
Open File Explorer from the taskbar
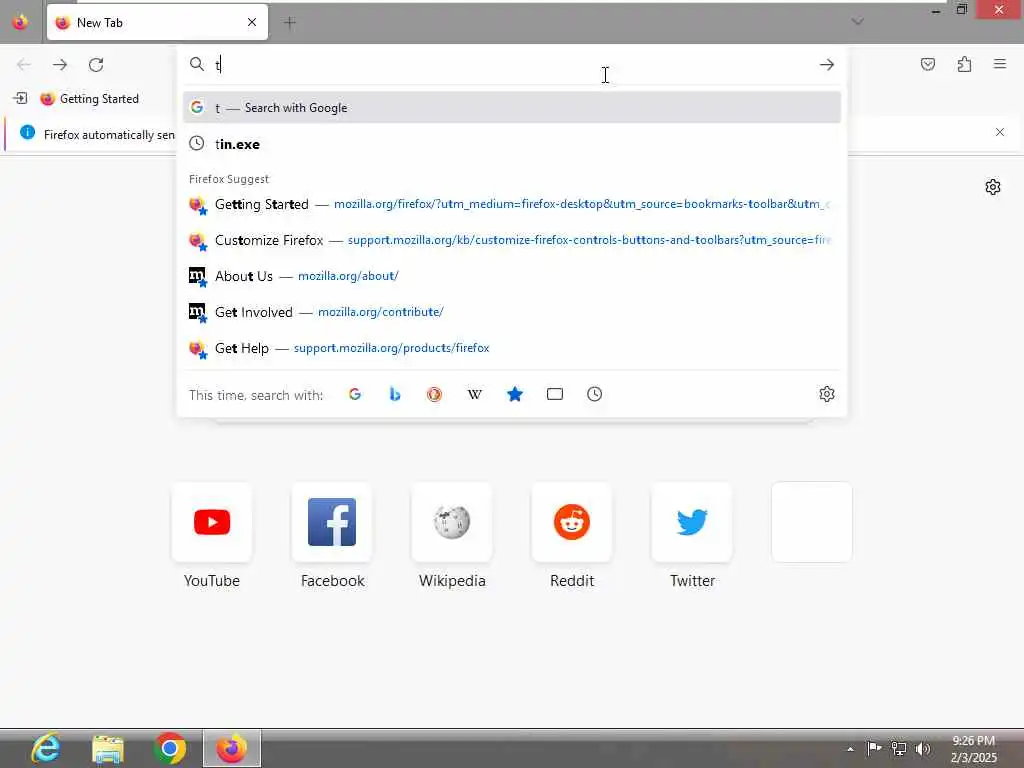(108, 748)
